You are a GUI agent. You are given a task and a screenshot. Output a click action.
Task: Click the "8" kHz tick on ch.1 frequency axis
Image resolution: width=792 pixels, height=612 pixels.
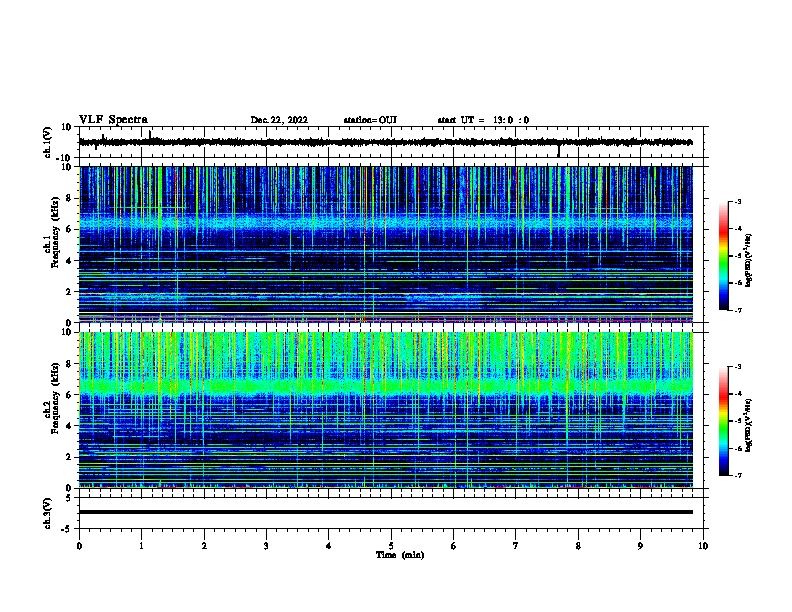point(69,198)
